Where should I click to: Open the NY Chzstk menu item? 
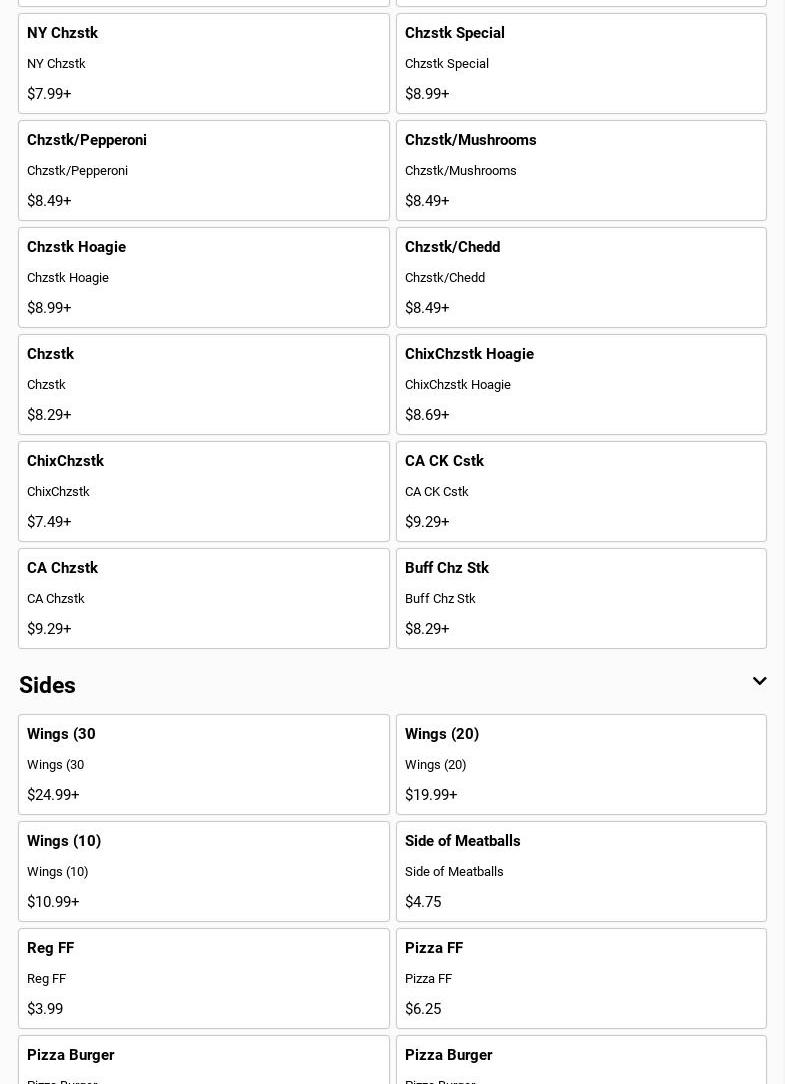(203, 63)
